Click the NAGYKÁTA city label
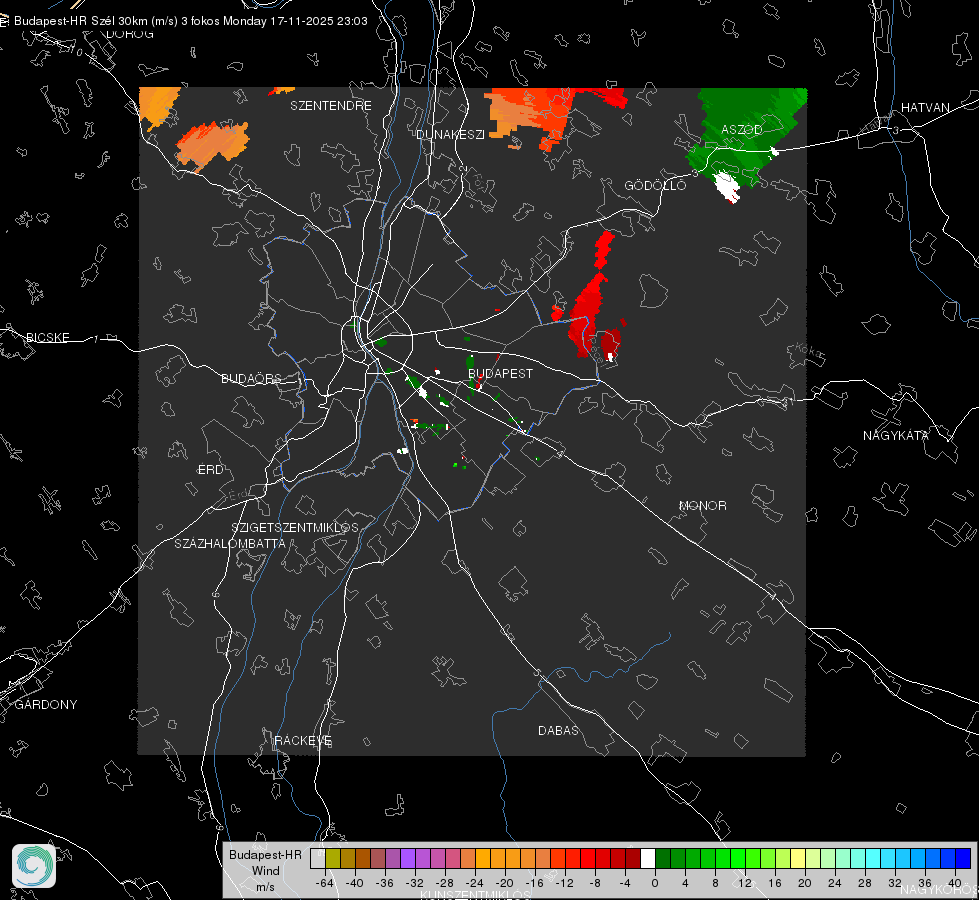This screenshot has height=900, width=979. [895, 436]
